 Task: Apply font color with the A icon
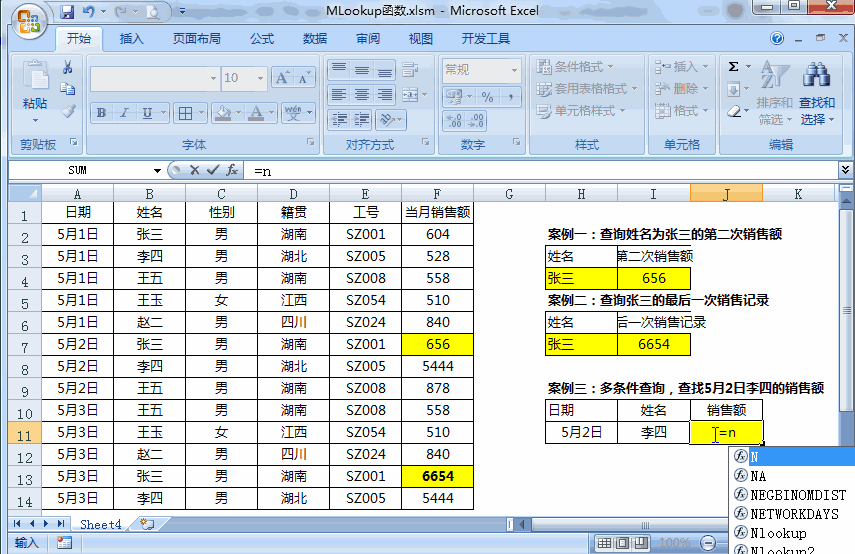(x=256, y=113)
